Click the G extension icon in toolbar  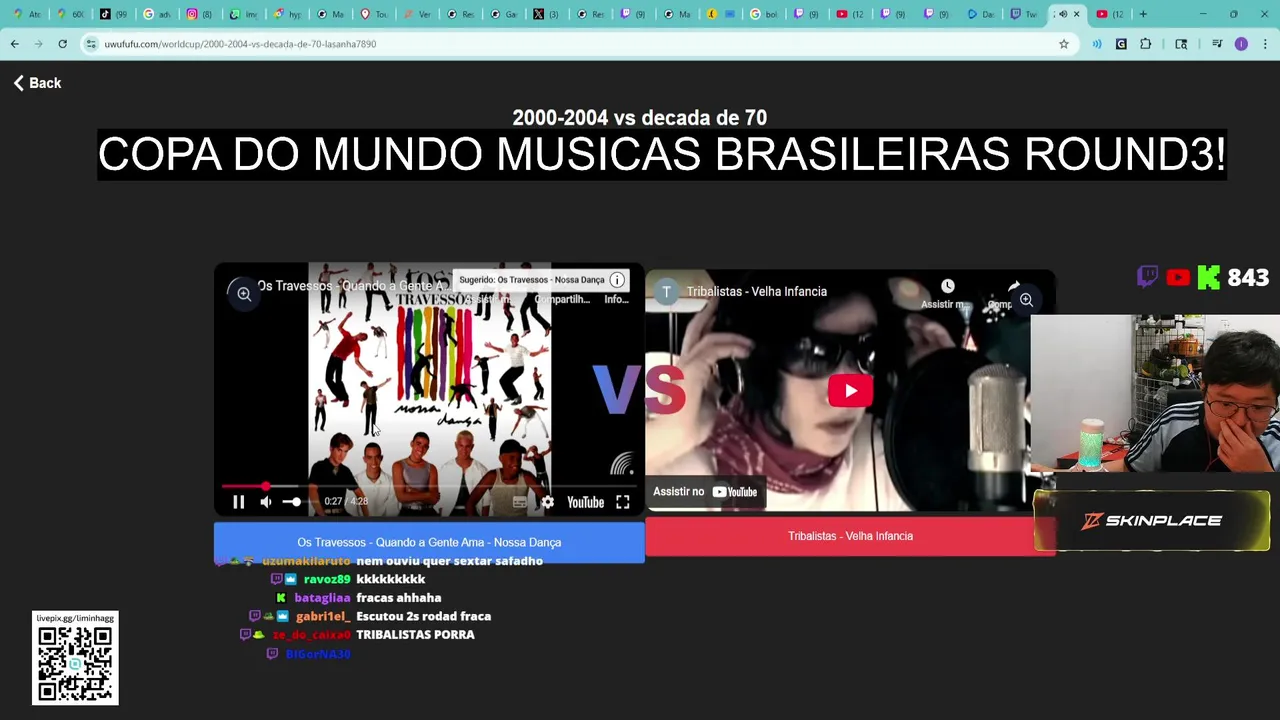[x=1121, y=44]
